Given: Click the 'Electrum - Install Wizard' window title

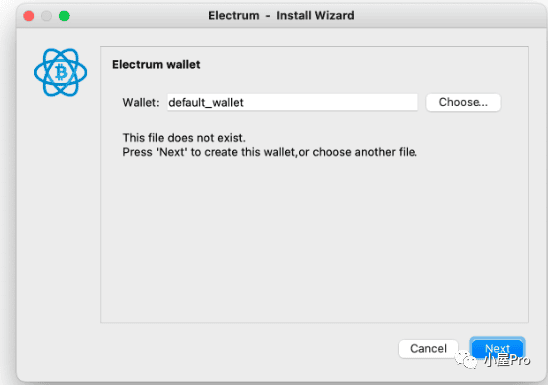Looking at the screenshot, I should click(281, 16).
